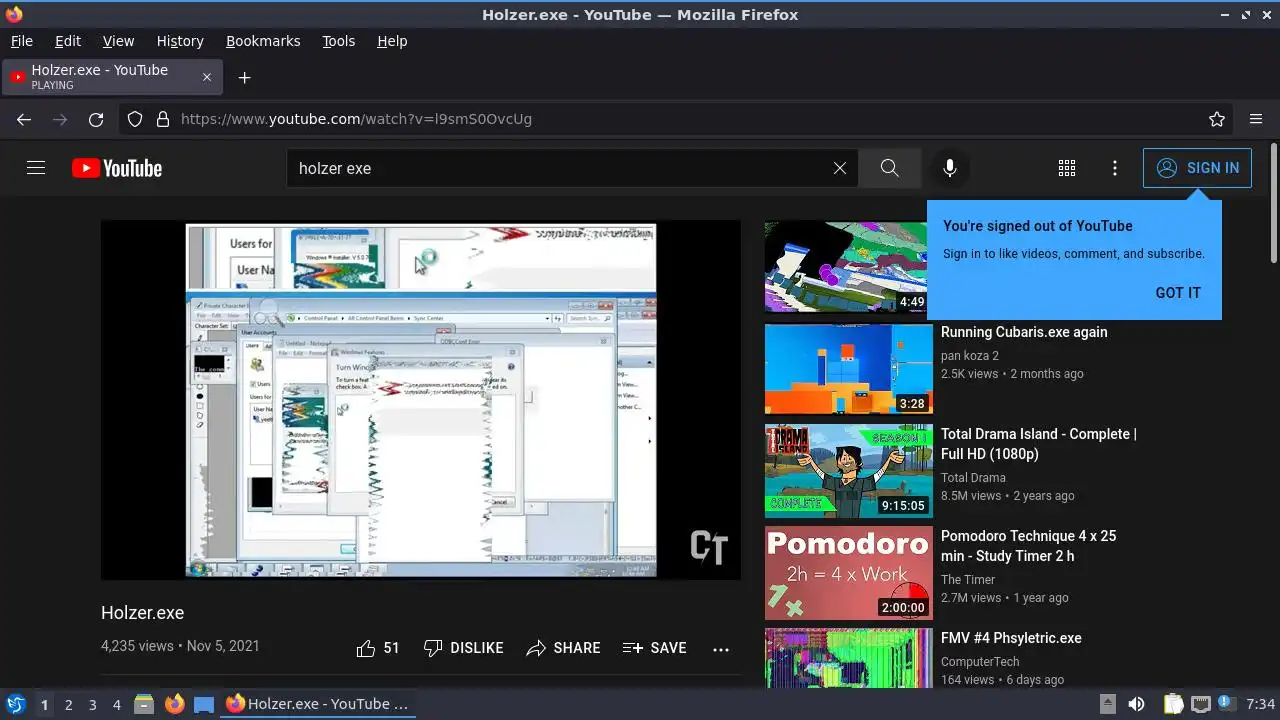This screenshot has height=720, width=1280.
Task: Dismiss popup with GOT IT
Action: (1178, 293)
